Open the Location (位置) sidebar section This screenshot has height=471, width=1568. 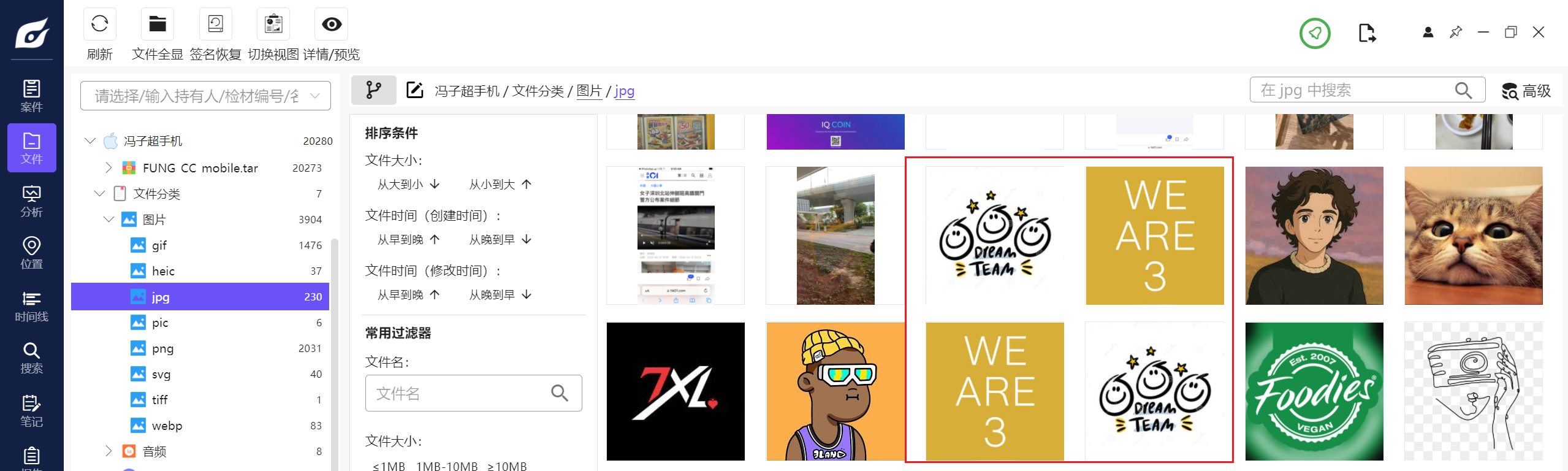(31, 253)
